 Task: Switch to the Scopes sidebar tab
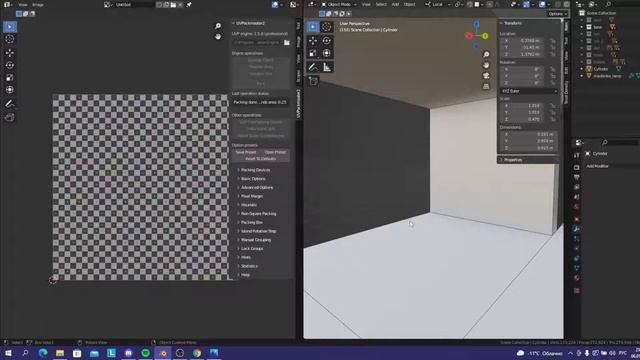(298, 76)
